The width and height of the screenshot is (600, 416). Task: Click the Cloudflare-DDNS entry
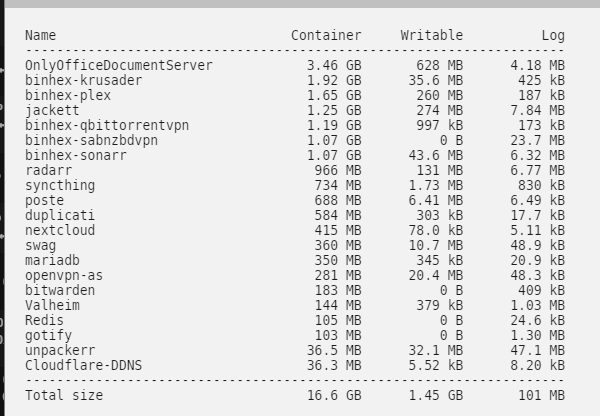[83, 365]
